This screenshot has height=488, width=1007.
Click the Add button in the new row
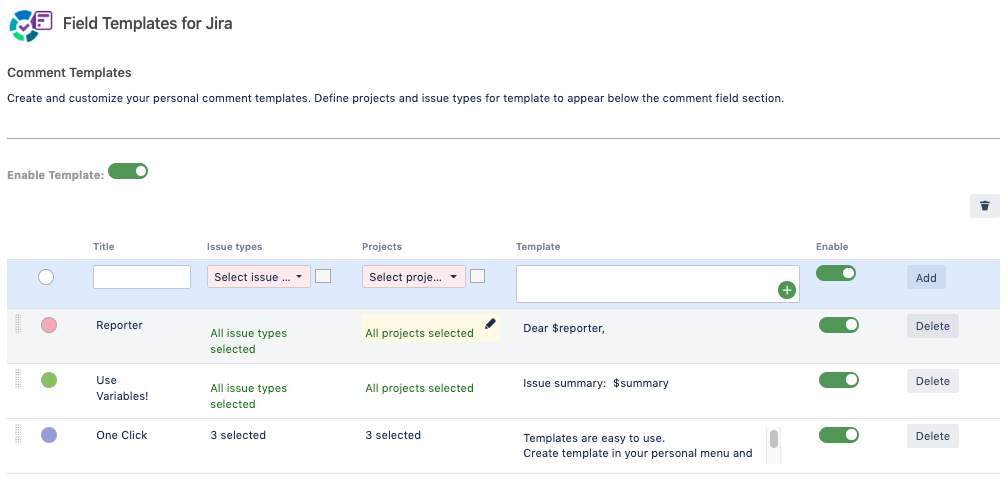click(x=926, y=277)
